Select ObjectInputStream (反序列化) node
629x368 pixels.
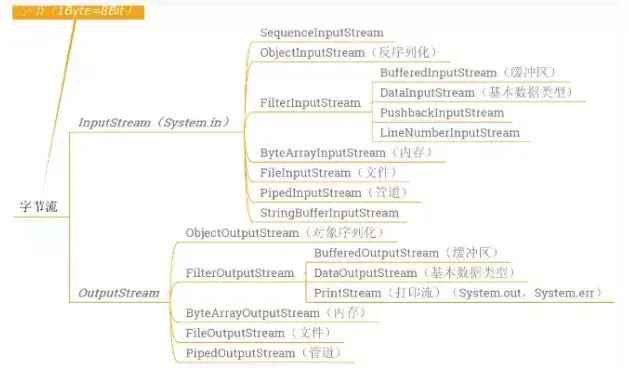coord(348,53)
